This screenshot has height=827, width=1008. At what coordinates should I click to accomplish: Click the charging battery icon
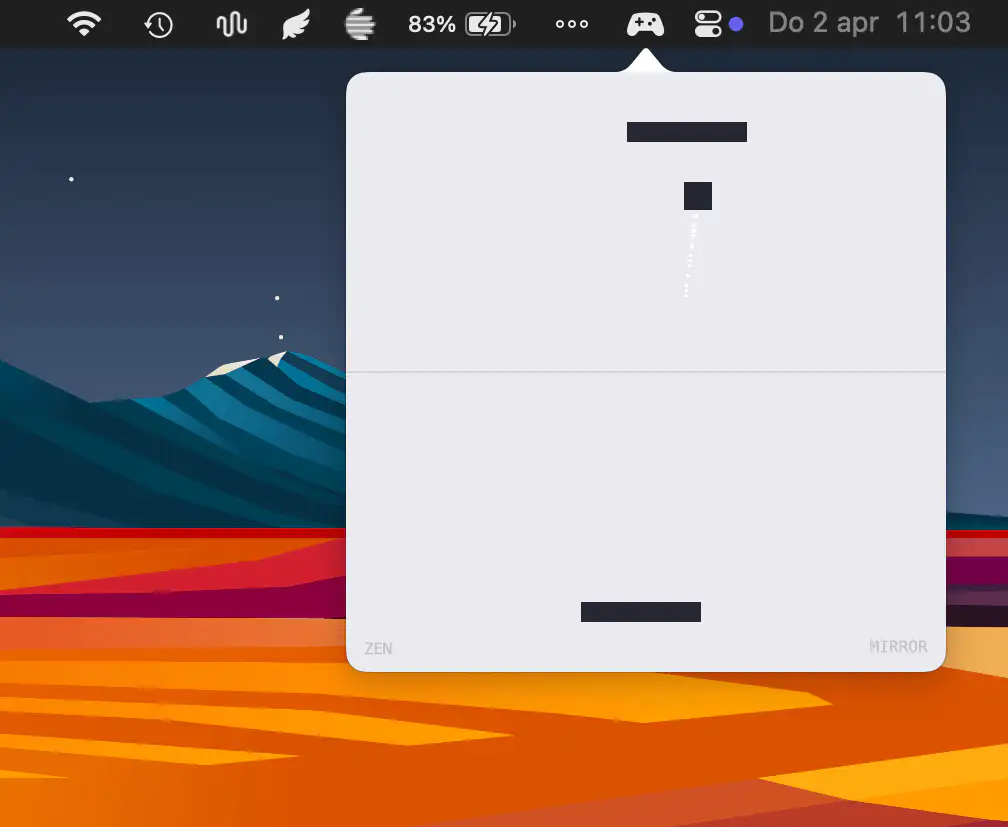click(x=490, y=24)
